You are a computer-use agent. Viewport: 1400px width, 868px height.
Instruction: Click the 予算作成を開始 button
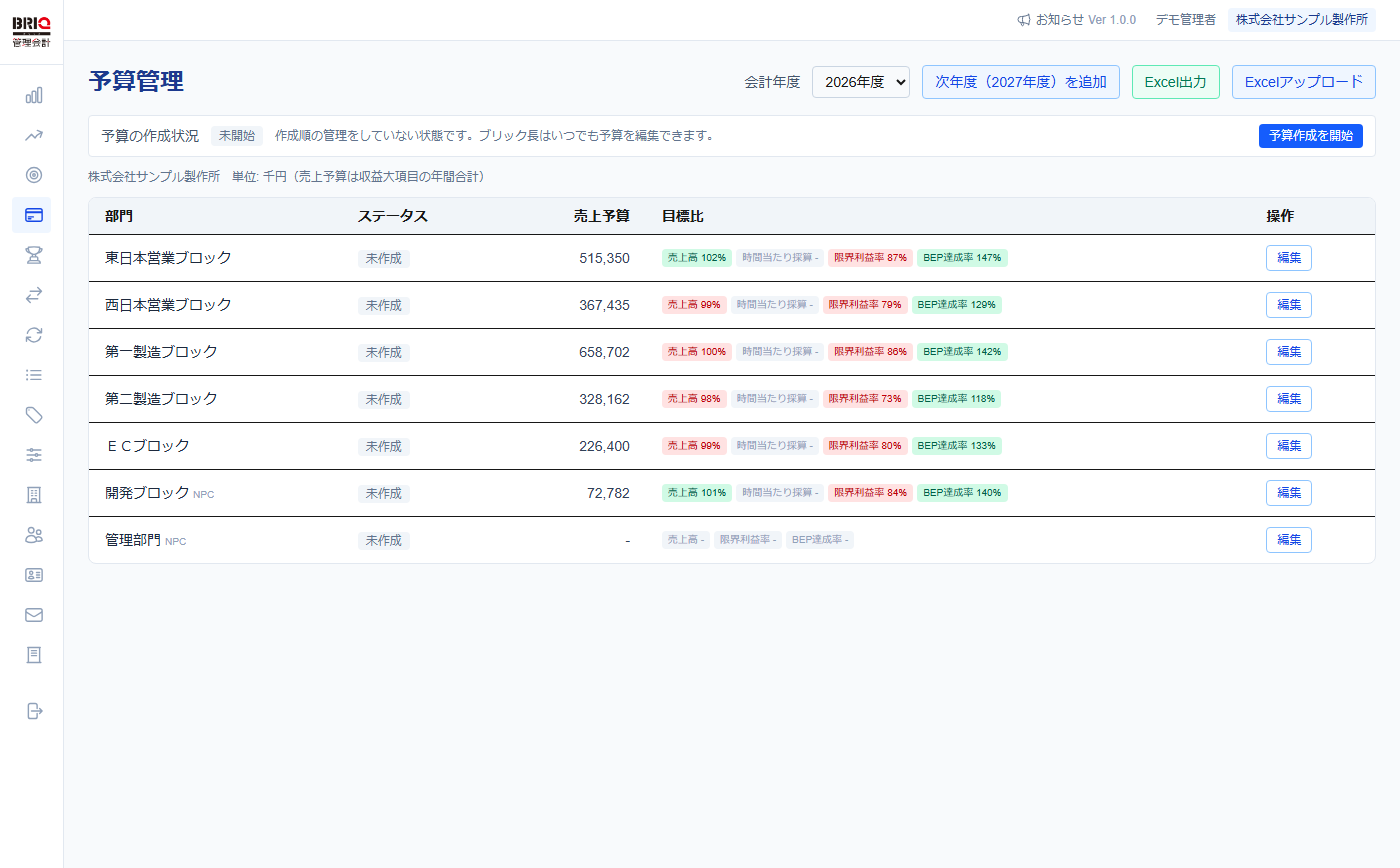[1311, 136]
